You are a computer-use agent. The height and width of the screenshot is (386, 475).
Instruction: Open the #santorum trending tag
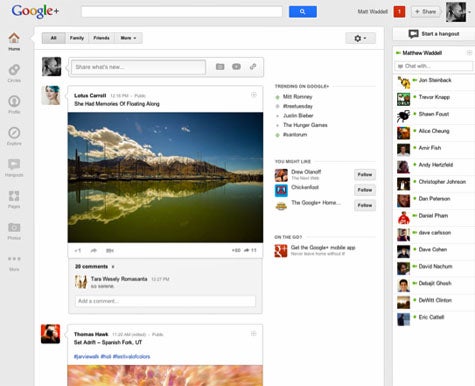(x=295, y=134)
